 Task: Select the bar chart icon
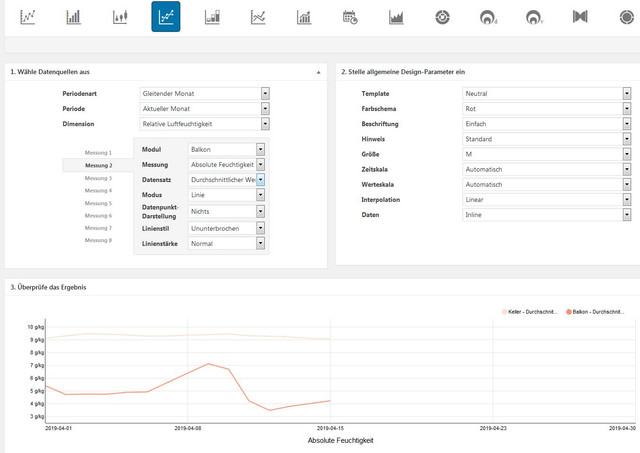click(x=73, y=17)
